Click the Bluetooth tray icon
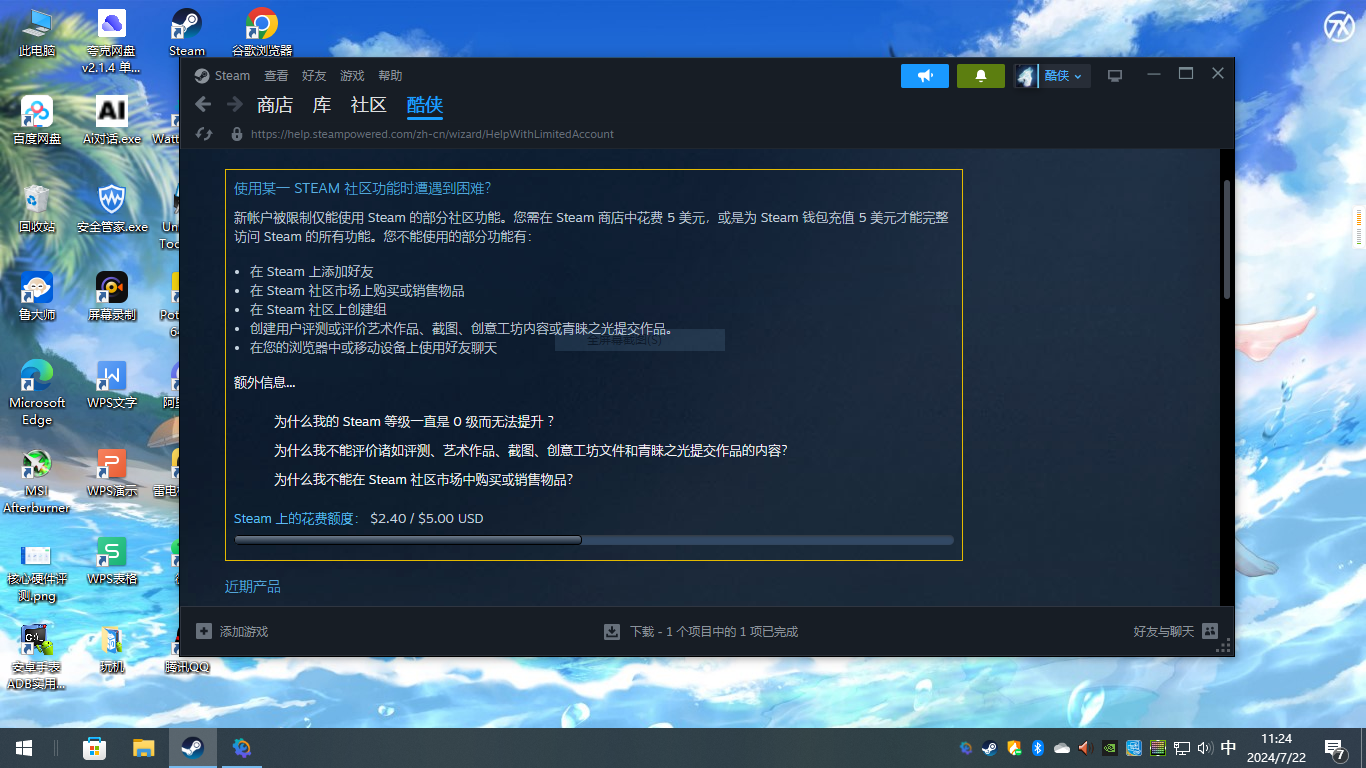This screenshot has width=1366, height=768. [x=1038, y=748]
